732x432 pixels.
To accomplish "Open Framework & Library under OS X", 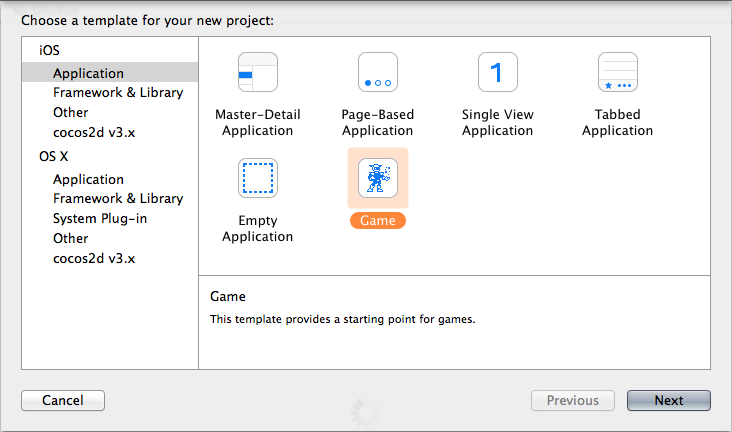I will [x=118, y=198].
